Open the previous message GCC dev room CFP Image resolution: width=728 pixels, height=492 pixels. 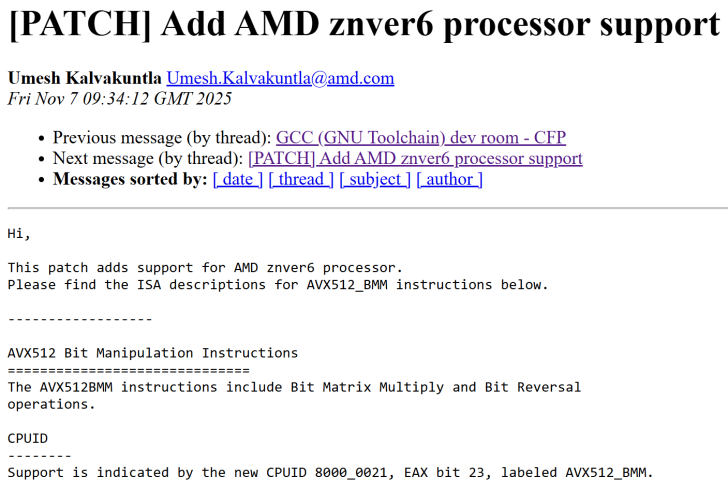point(420,137)
